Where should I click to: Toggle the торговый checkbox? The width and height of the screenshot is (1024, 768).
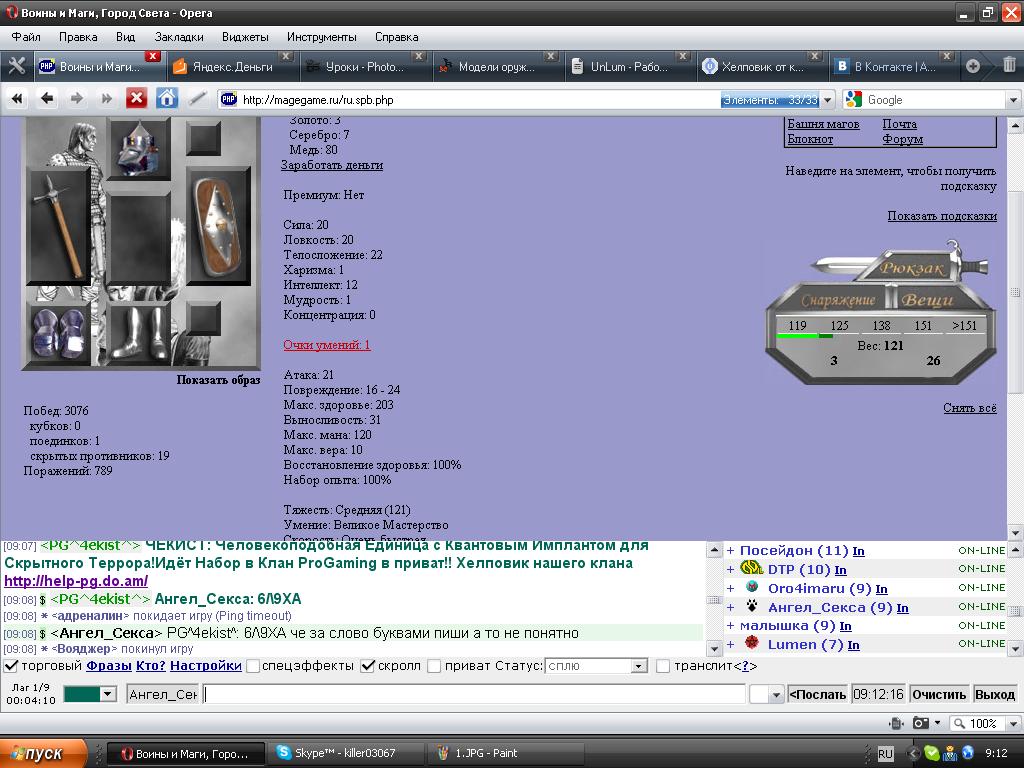point(11,666)
